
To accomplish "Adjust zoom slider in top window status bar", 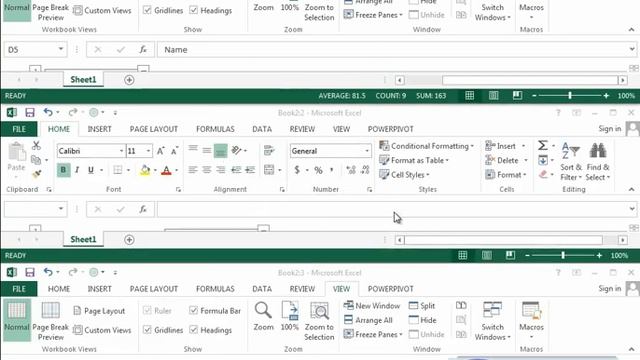I will [x=570, y=96].
